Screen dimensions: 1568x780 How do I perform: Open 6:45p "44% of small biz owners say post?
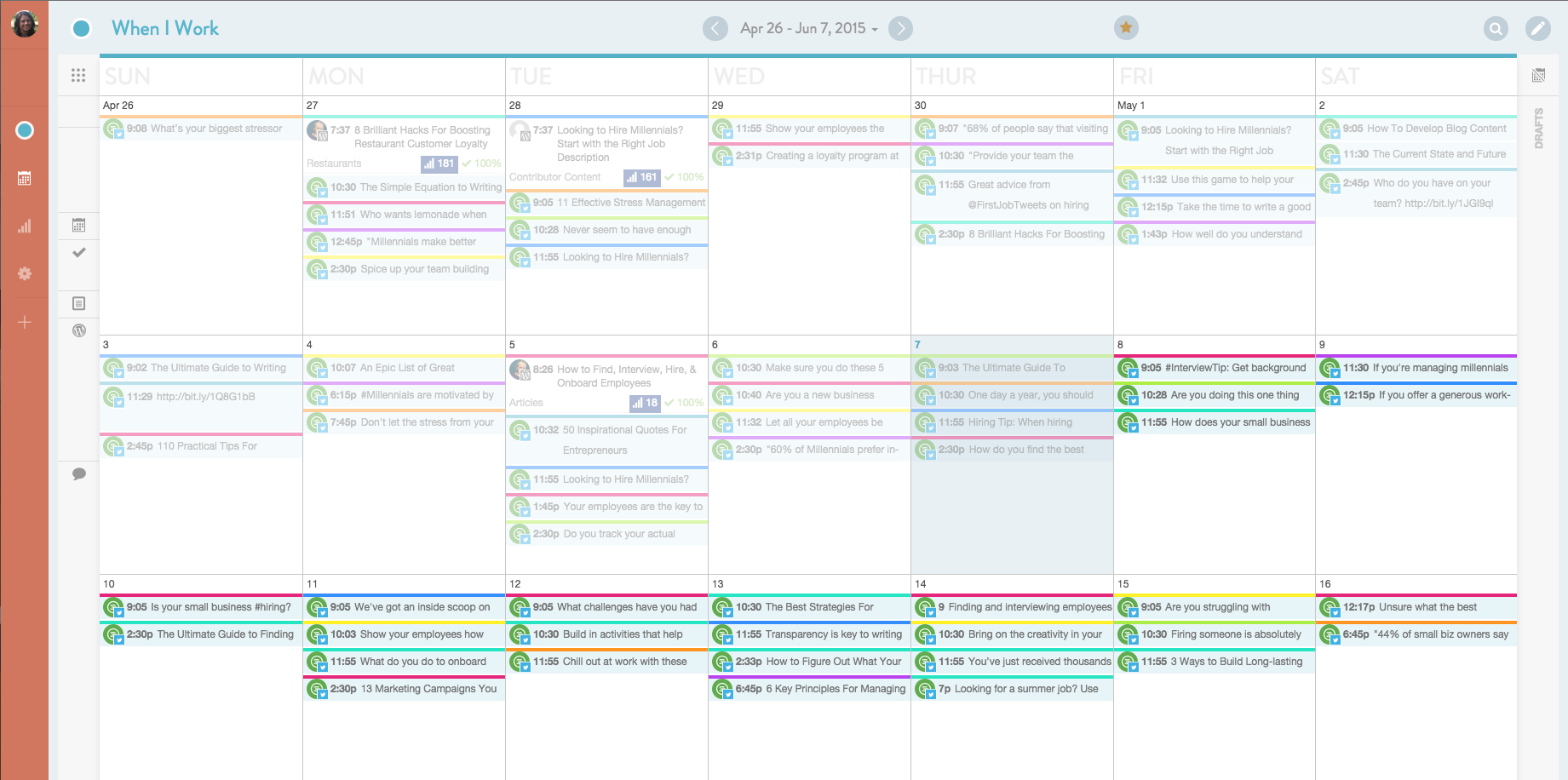tap(1418, 634)
